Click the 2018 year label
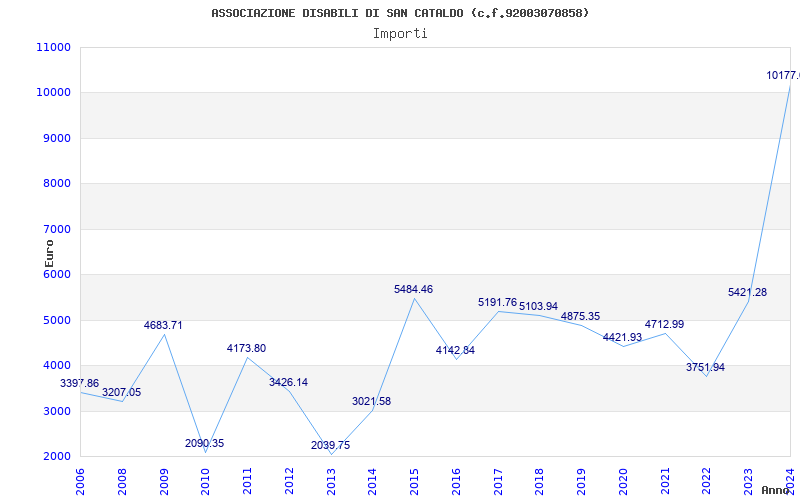 coord(540,482)
